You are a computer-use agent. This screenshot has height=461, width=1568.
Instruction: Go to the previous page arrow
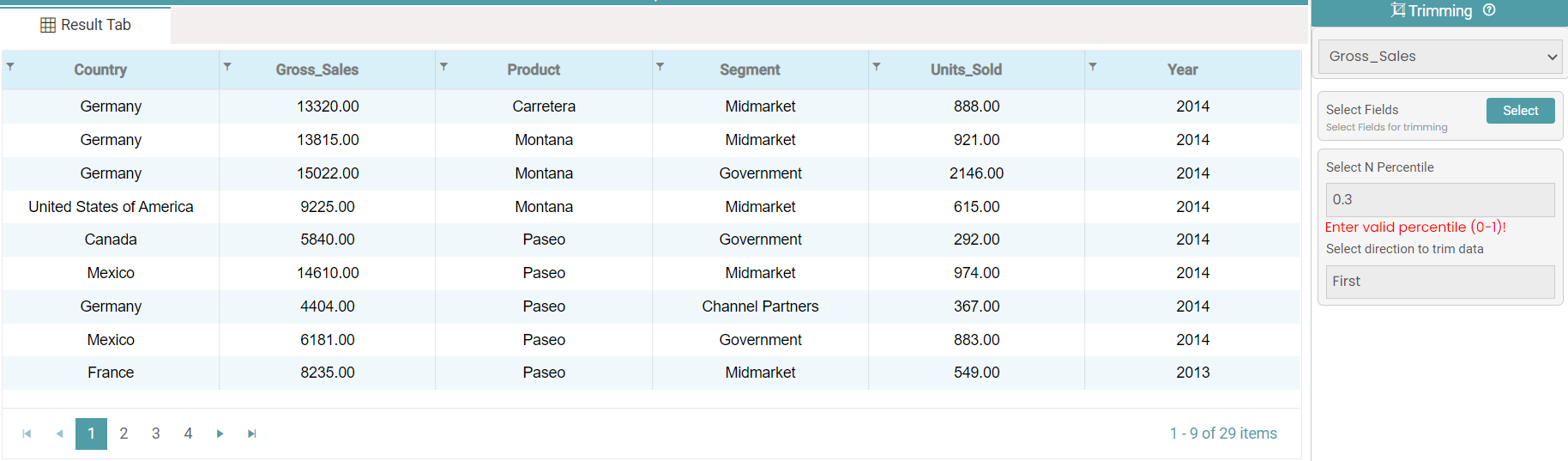pyautogui.click(x=59, y=434)
